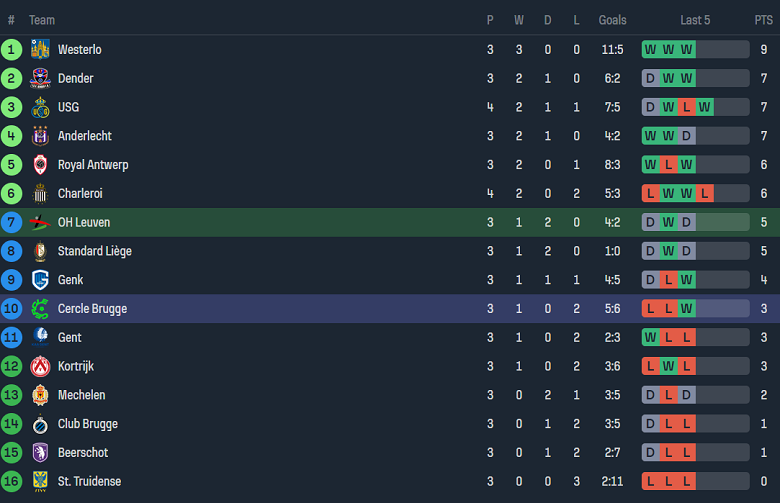Click Westerlo's most recent win badge
Image resolution: width=780 pixels, height=503 pixels.
[686, 50]
